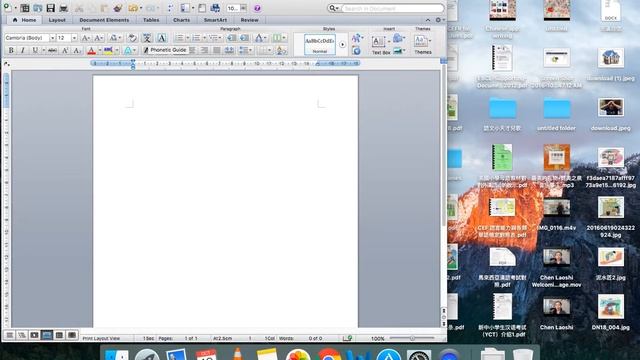Viewport: 640px width, 360px height.
Task: Open the template gallery icon
Action: 24,8
